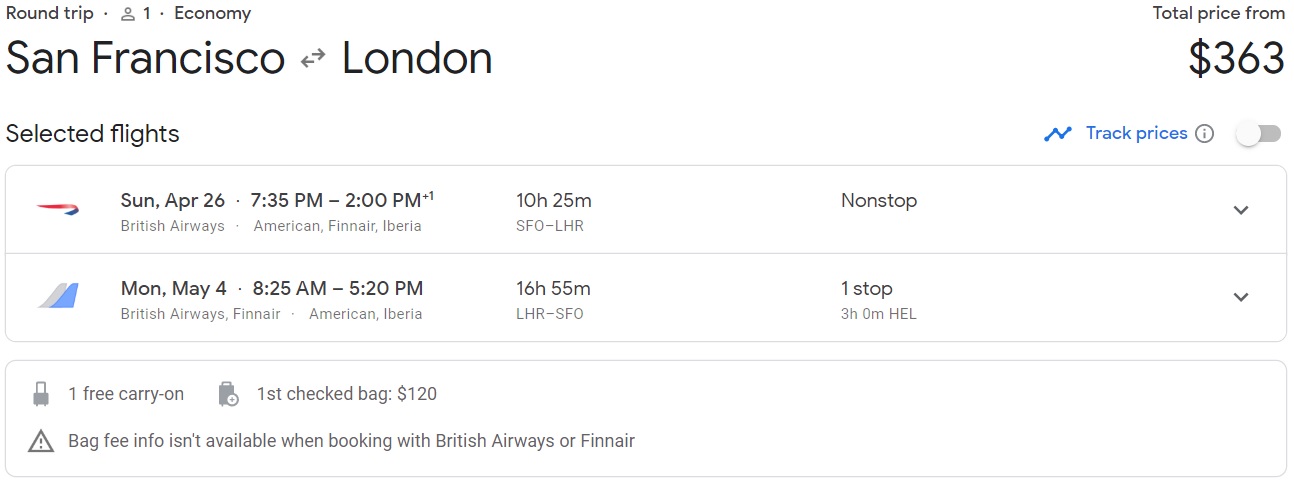Image resolution: width=1294 pixels, height=484 pixels.
Task: Click the Finnair return flight logo
Action: pyautogui.click(x=58, y=296)
